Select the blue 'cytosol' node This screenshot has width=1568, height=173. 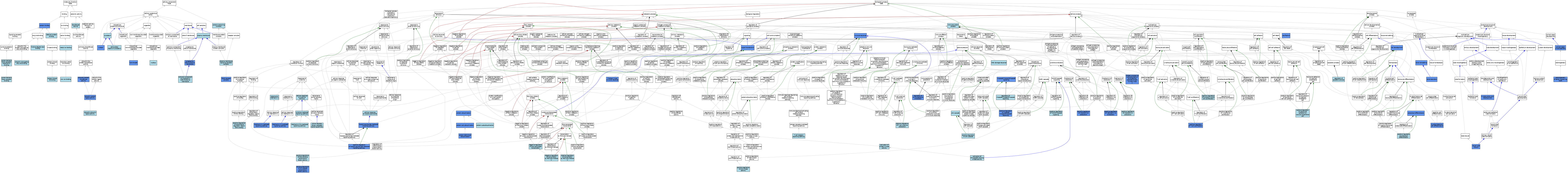pos(101,47)
